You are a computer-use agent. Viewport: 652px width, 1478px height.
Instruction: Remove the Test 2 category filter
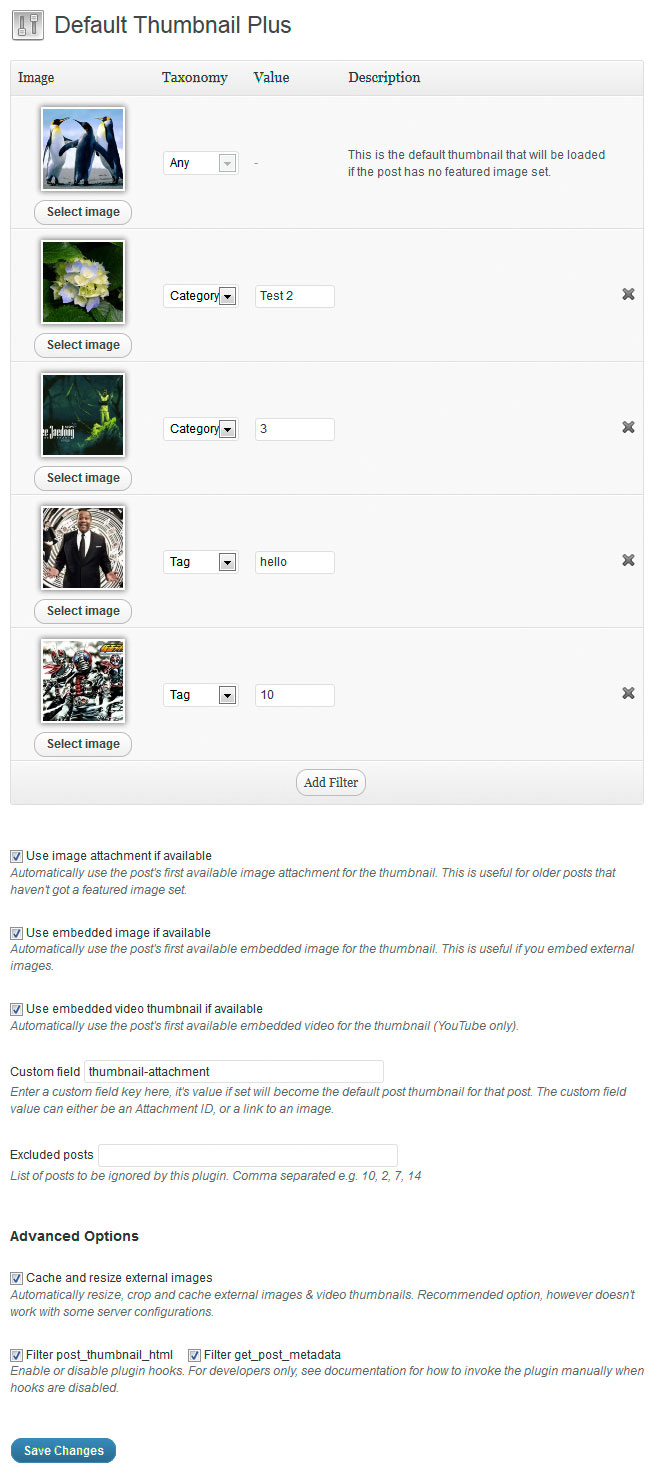click(628, 294)
